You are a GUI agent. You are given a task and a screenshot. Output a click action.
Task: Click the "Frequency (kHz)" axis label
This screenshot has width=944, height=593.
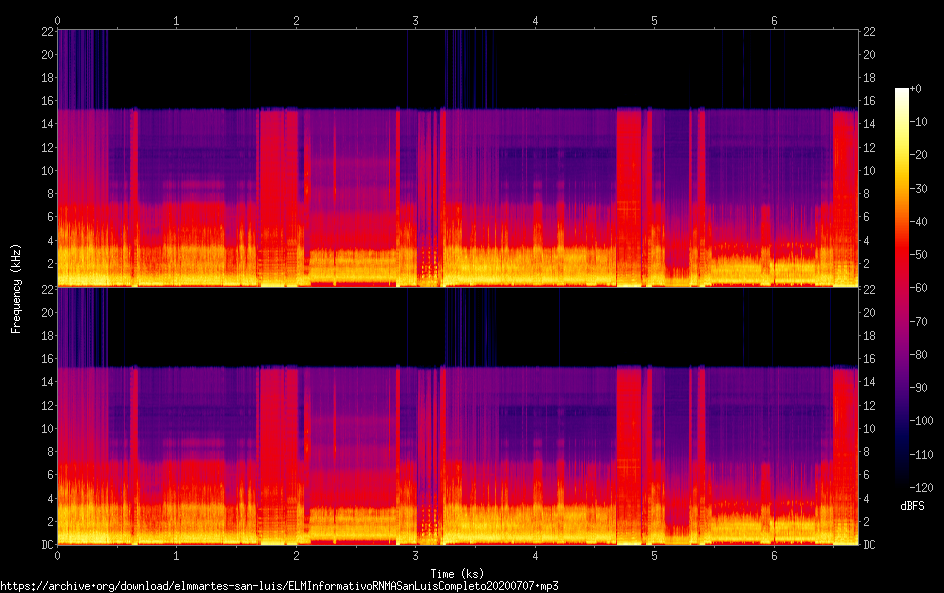pos(16,289)
